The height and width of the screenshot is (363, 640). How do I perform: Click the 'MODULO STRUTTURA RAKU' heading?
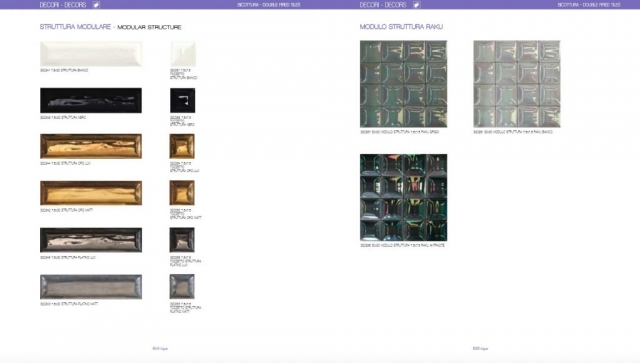coord(401,27)
